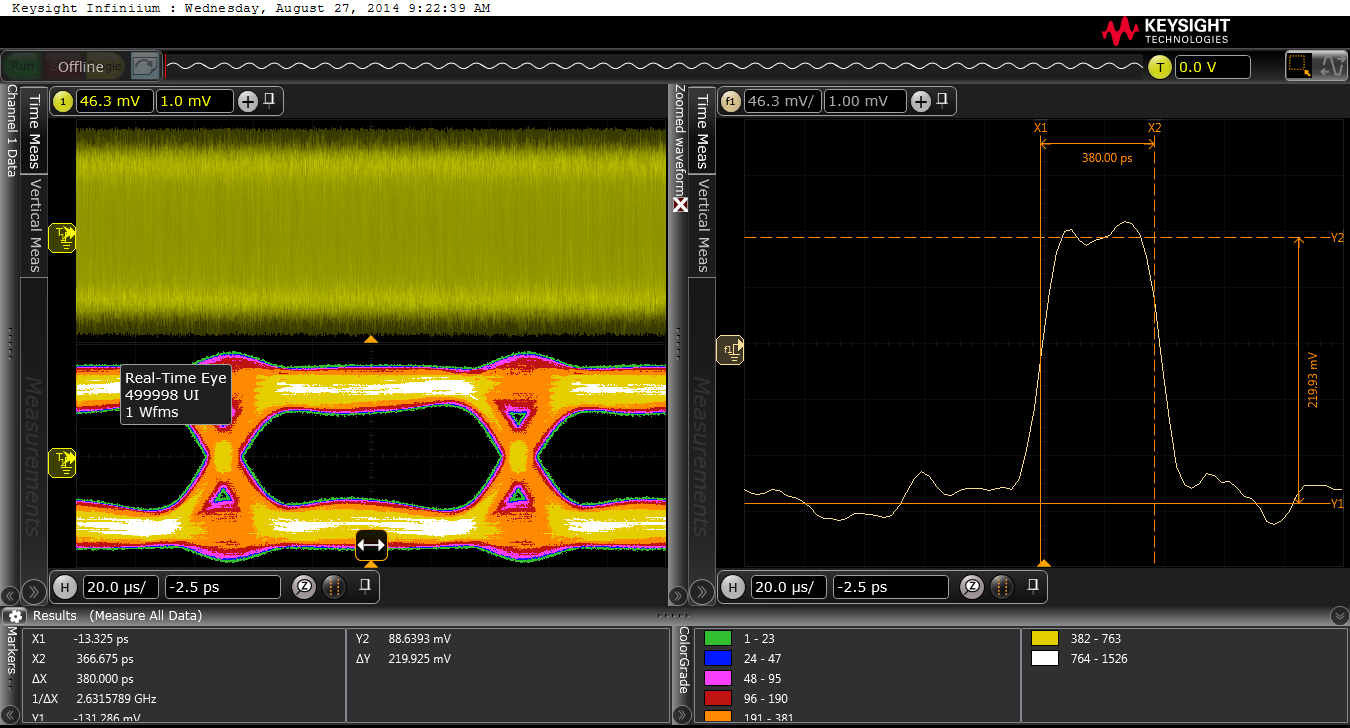
Task: Collapse the Results panel with chevron
Action: (1340, 616)
